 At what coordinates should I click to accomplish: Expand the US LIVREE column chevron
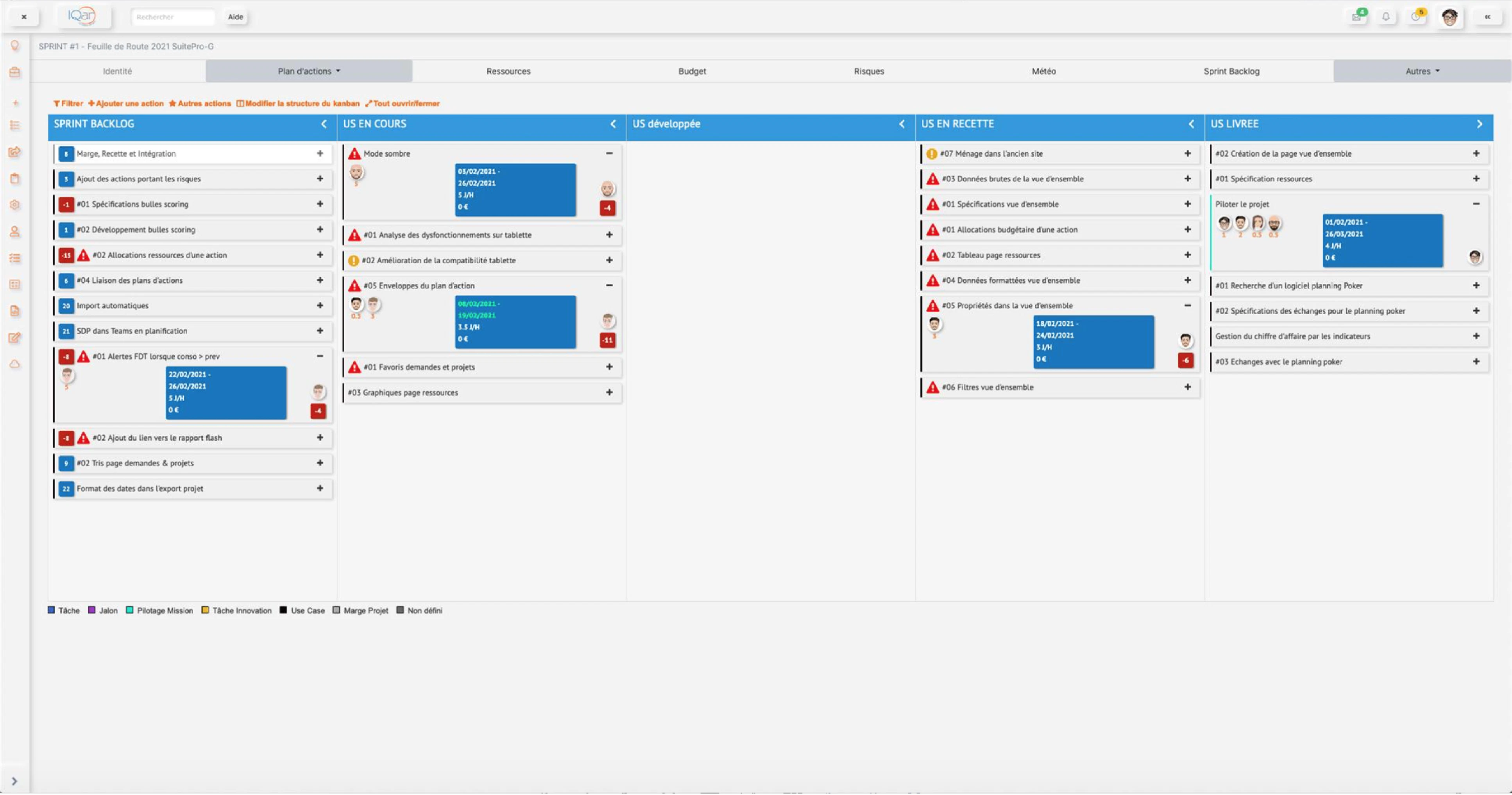(x=1480, y=124)
